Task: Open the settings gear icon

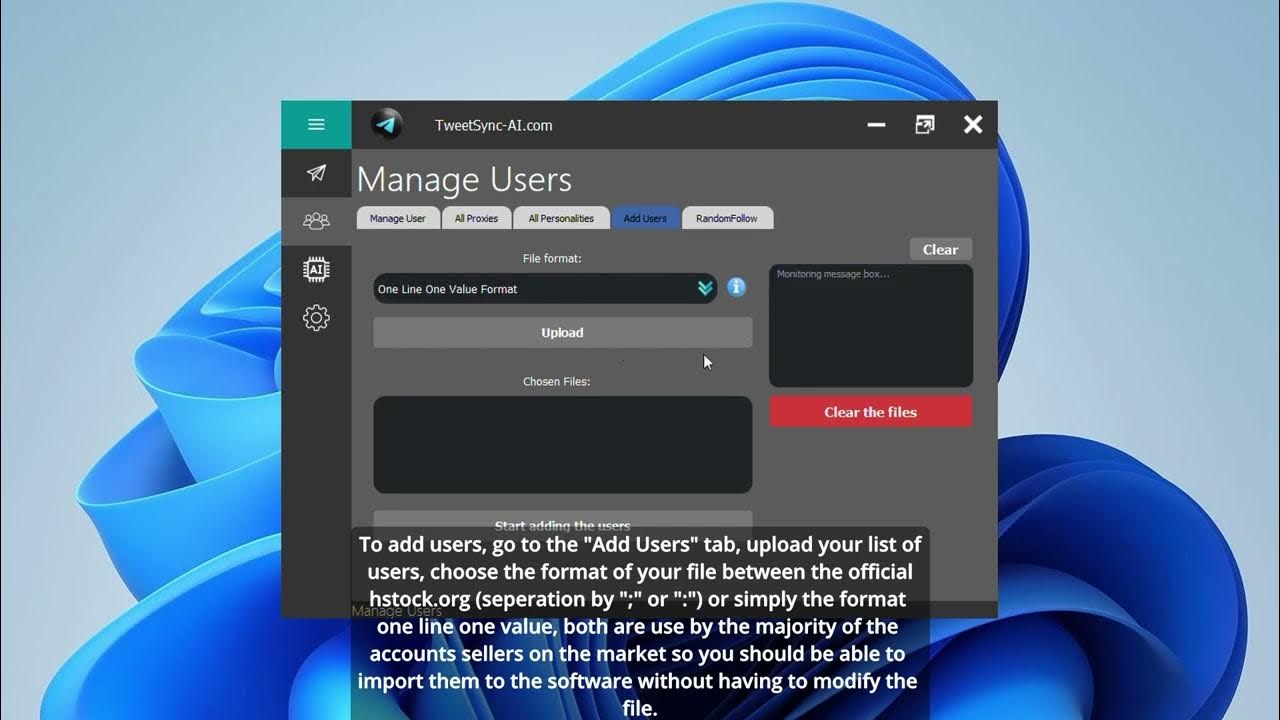Action: coord(315,317)
